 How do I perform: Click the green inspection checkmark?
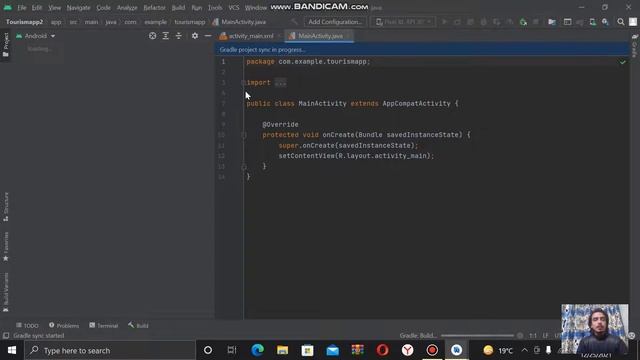point(622,62)
